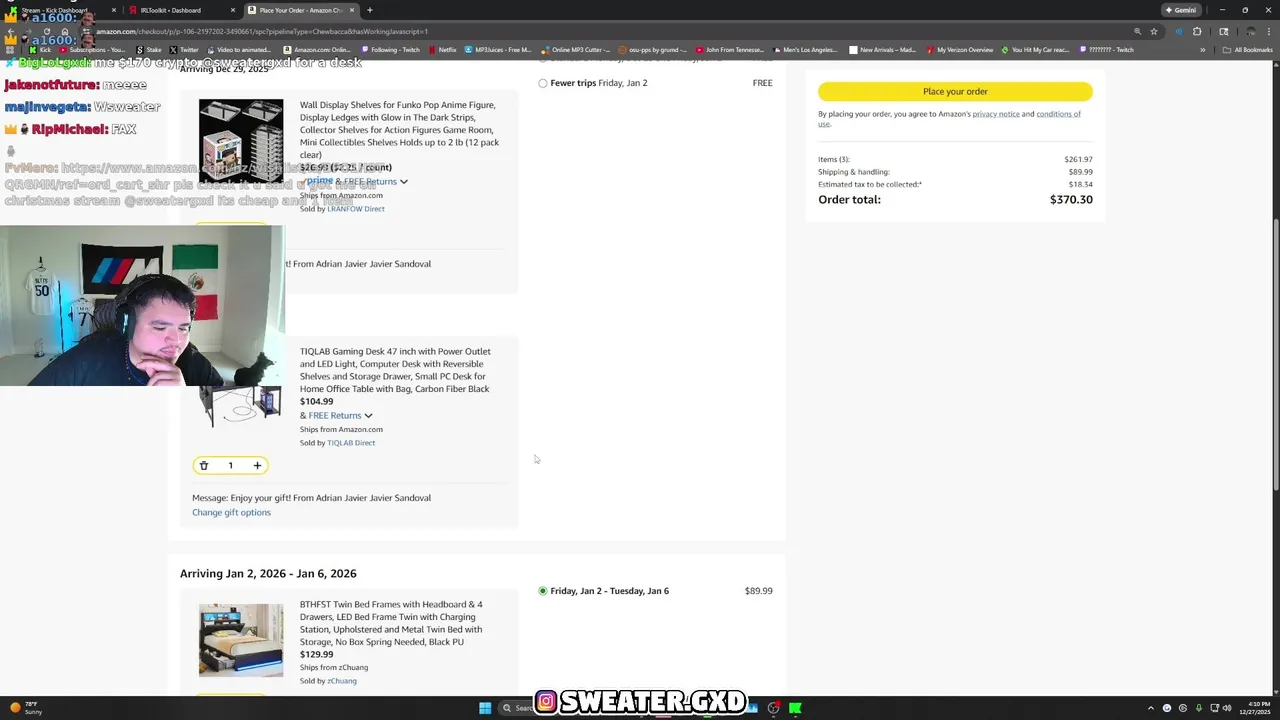Open the Stake bookmark

(148, 50)
